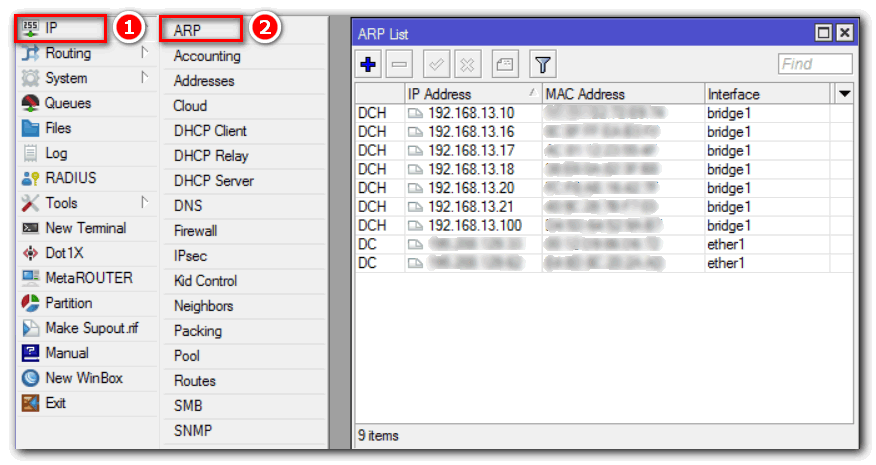Image resolution: width=876 pixels, height=465 pixels.
Task: Select the 192.168.13.18 address cell
Action: [473, 169]
